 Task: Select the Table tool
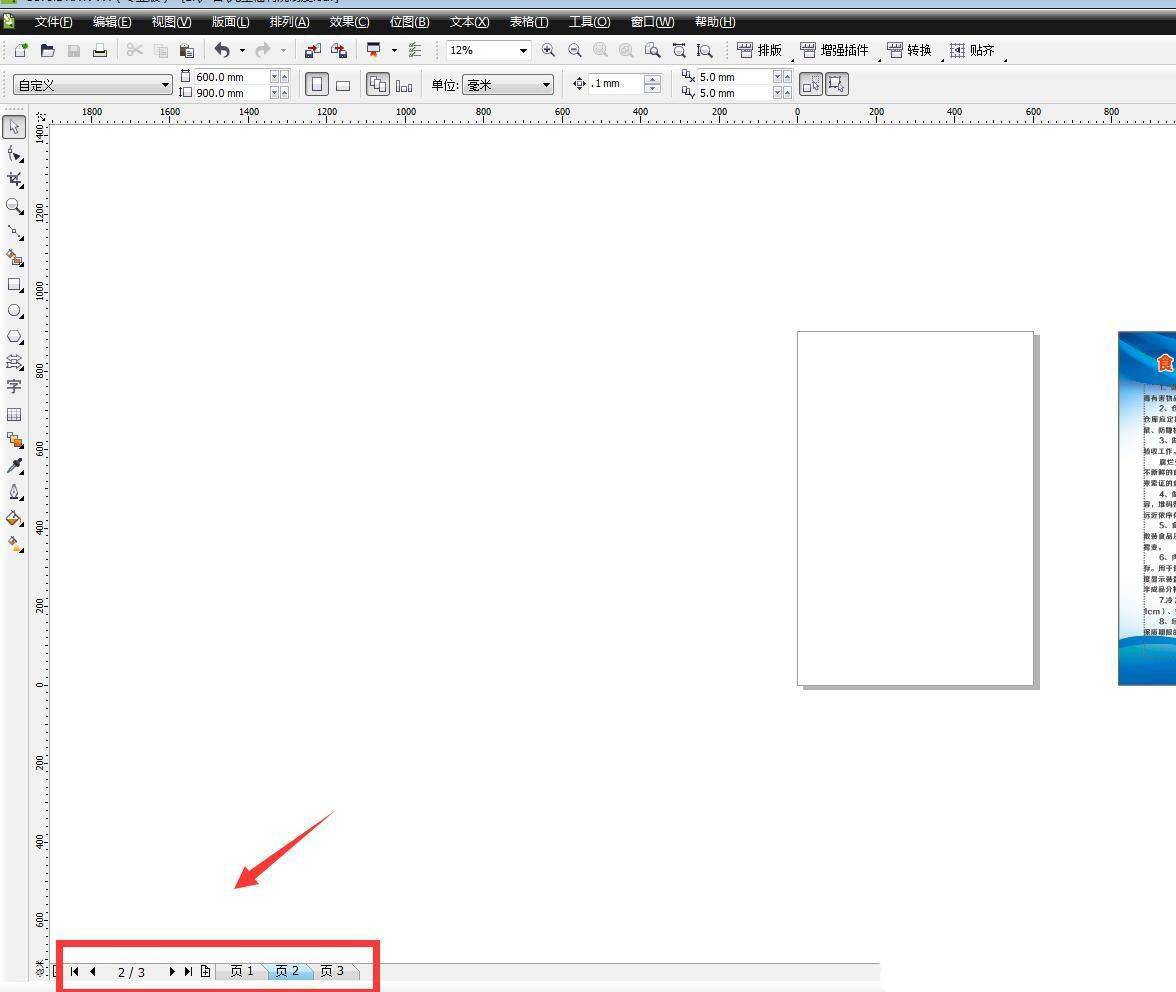pos(14,414)
